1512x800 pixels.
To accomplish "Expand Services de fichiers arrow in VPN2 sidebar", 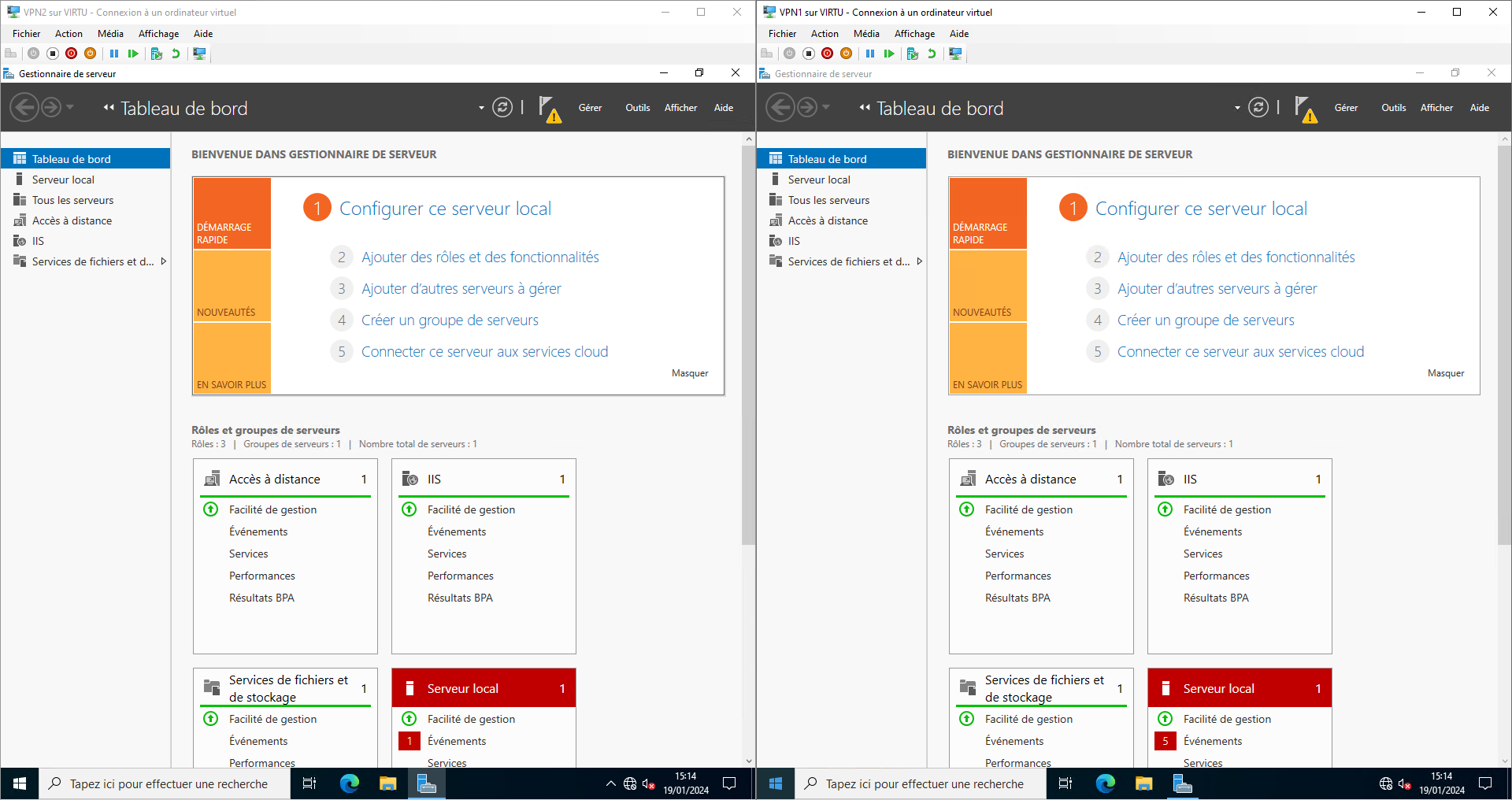I will (164, 261).
